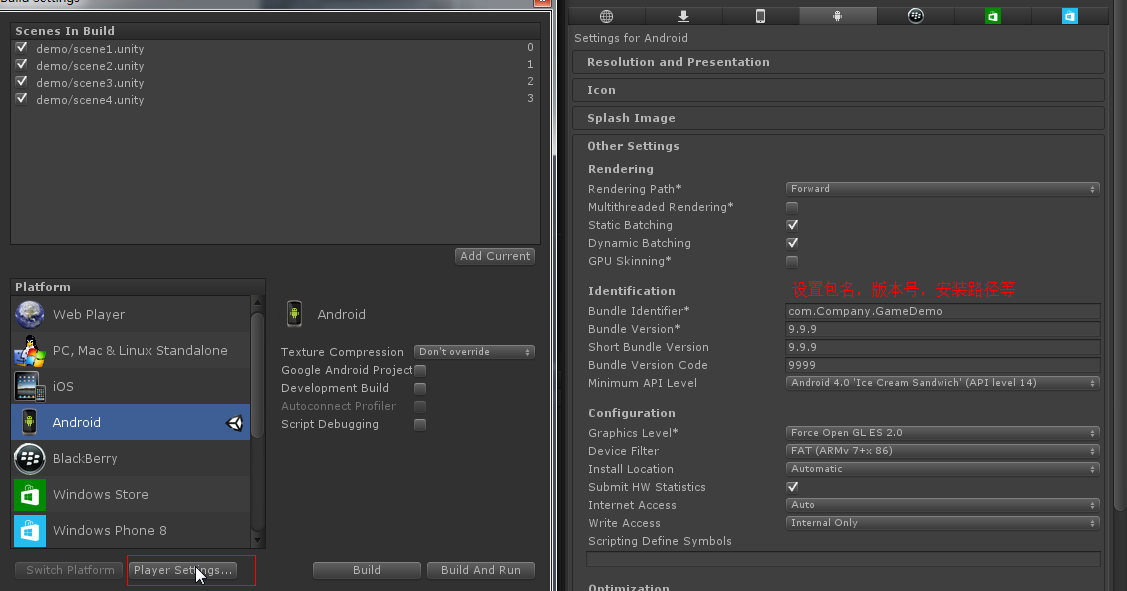Open Standalone settings tab download-arrow icon
This screenshot has height=591, width=1127.
tap(684, 16)
